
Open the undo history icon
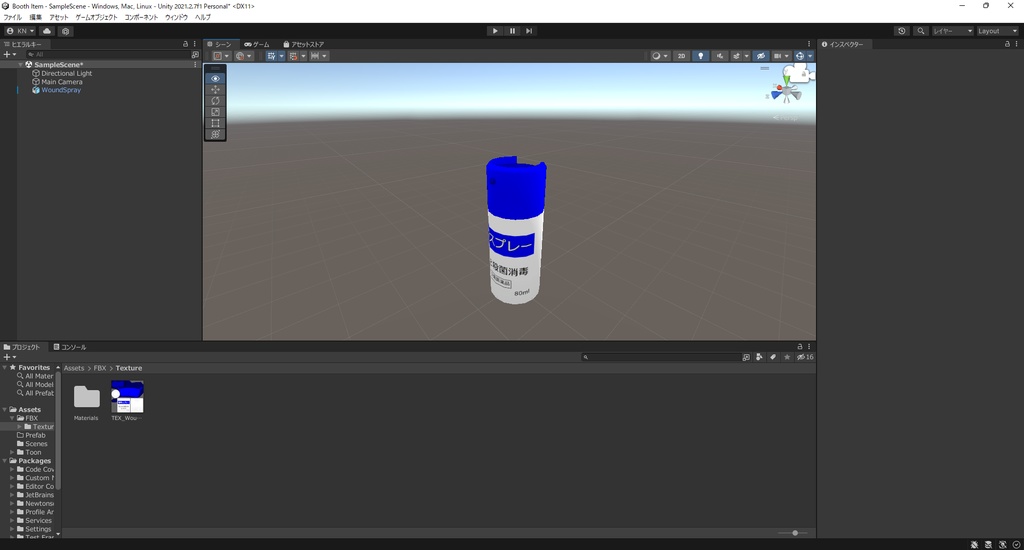pyautogui.click(x=902, y=31)
